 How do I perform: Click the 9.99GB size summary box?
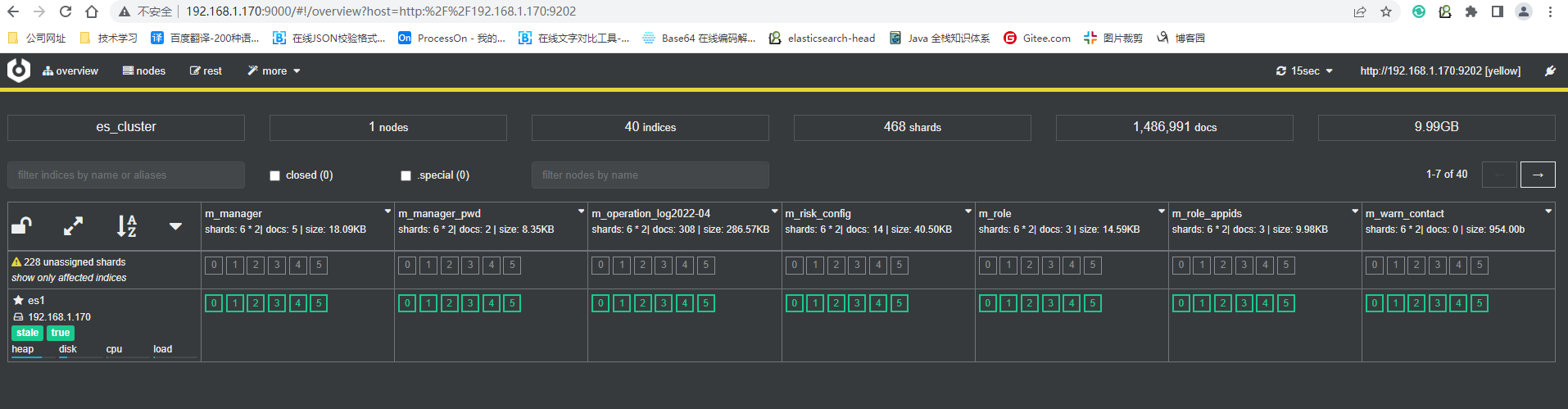pos(1437,127)
